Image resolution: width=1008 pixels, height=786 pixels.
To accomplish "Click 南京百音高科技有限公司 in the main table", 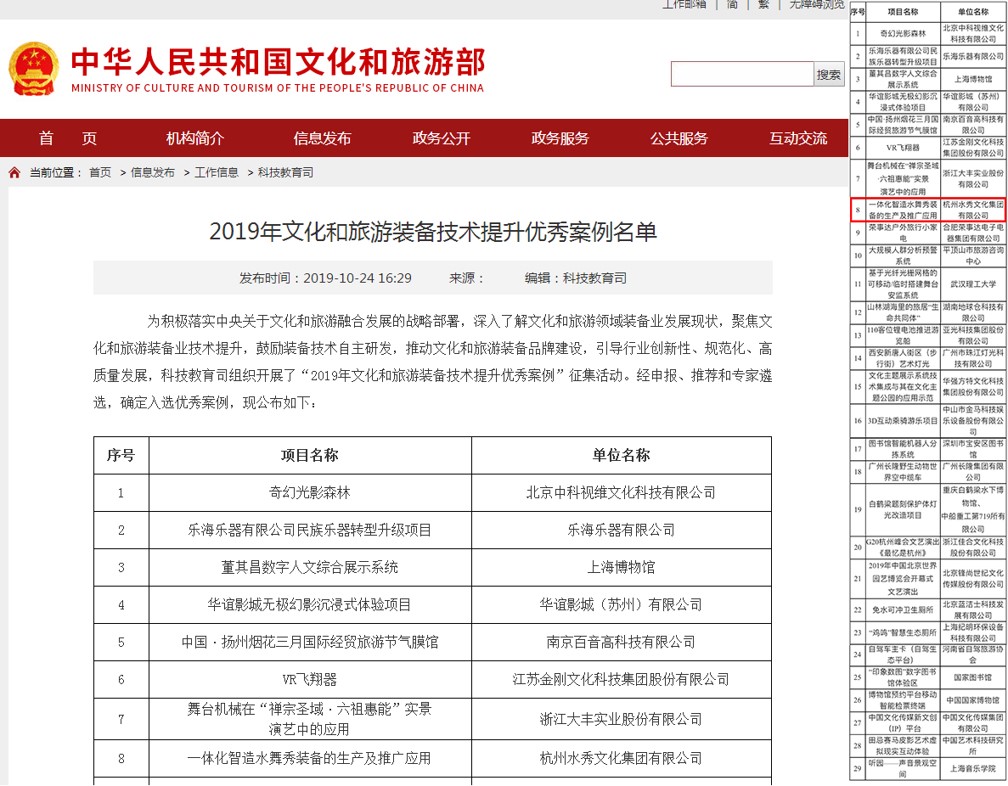I will (621, 642).
